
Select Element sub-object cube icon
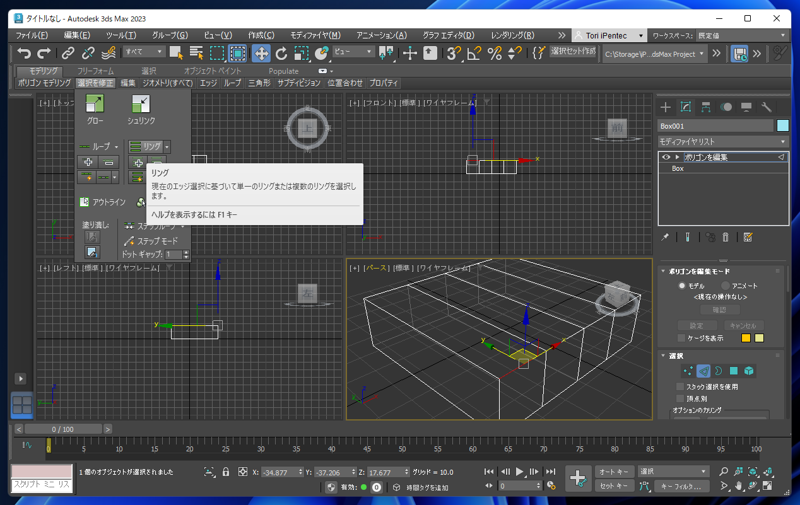pyautogui.click(x=748, y=371)
